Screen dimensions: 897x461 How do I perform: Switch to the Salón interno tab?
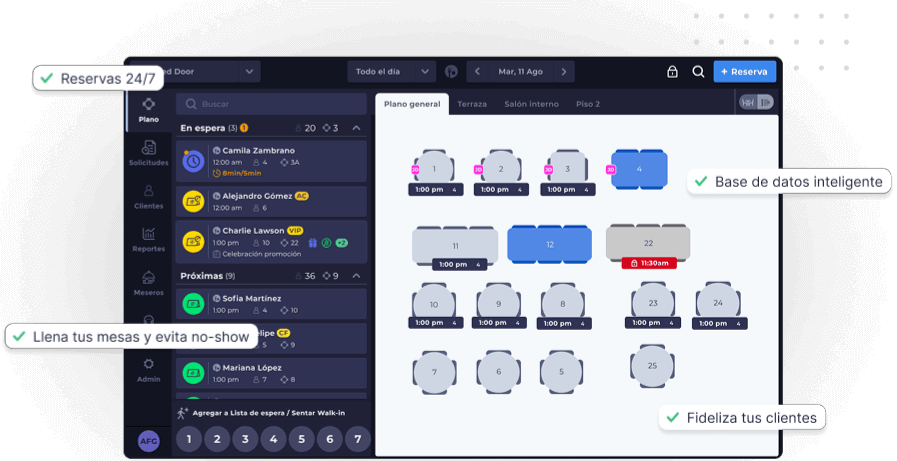[531, 104]
